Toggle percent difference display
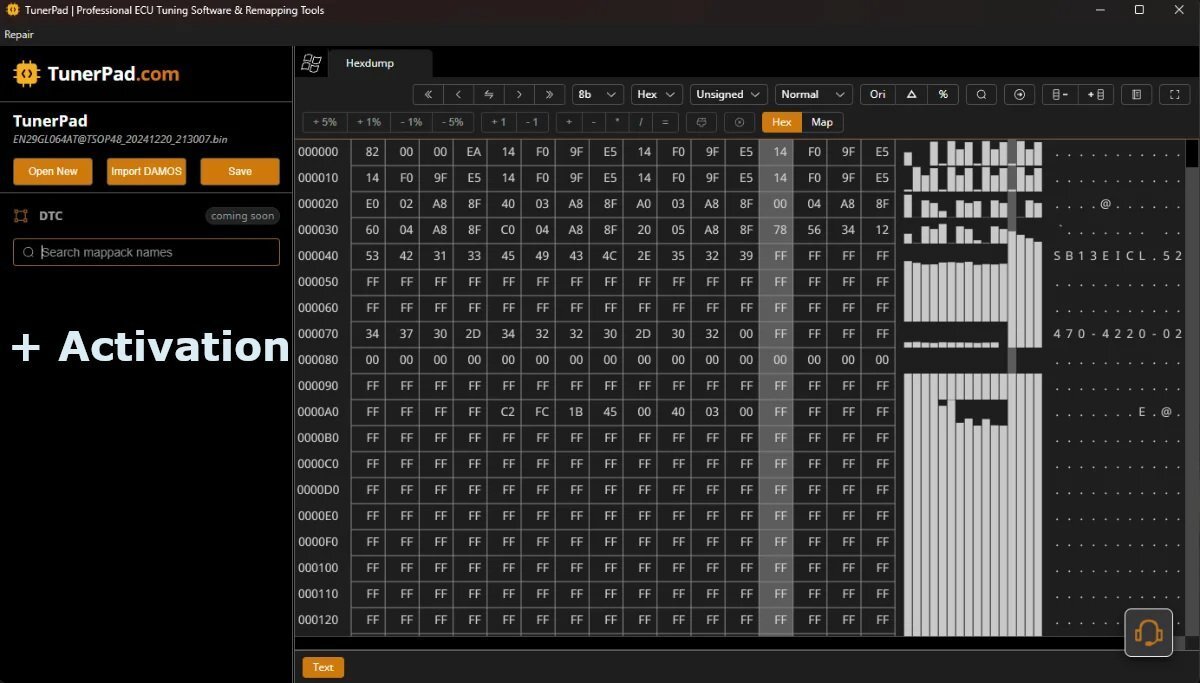The height and width of the screenshot is (683, 1200). point(943,95)
